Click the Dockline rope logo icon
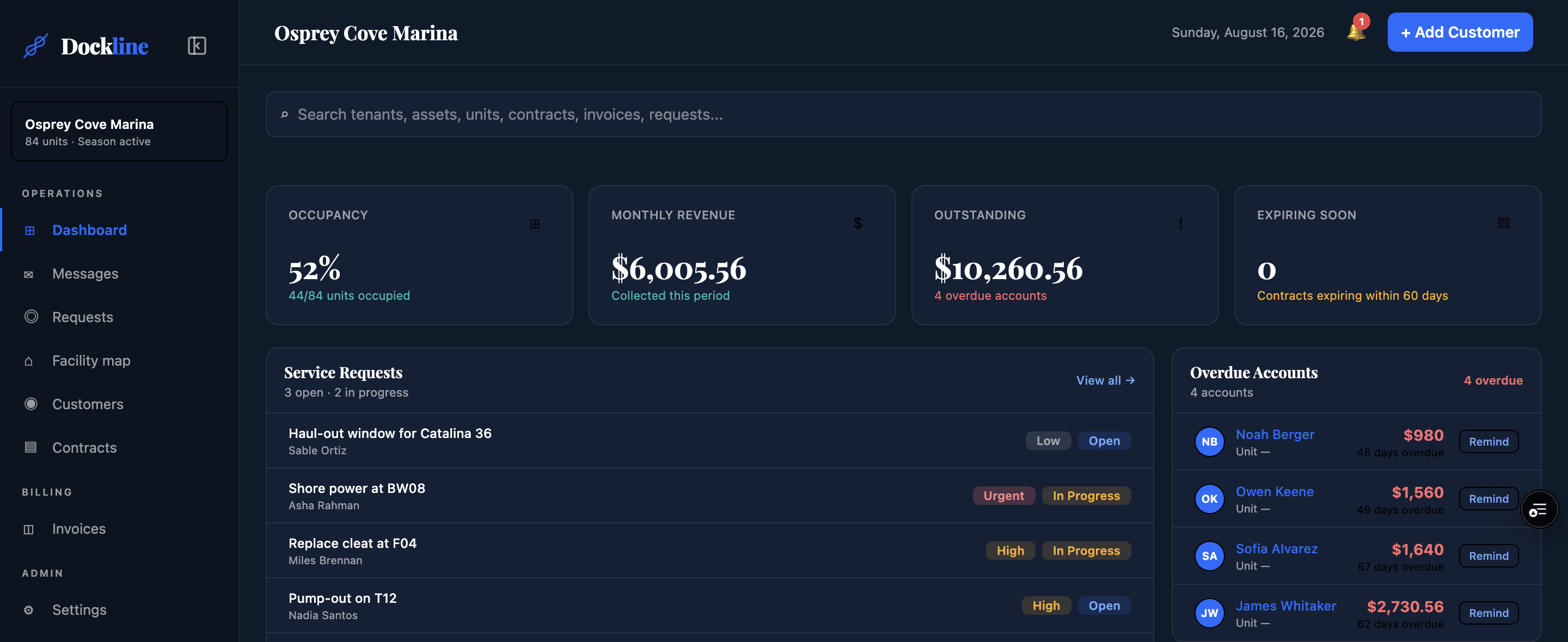 coord(35,46)
